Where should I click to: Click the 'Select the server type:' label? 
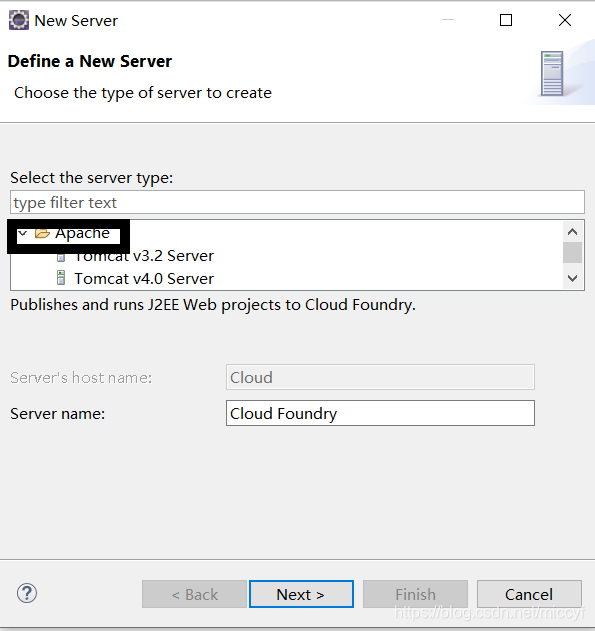(92, 177)
